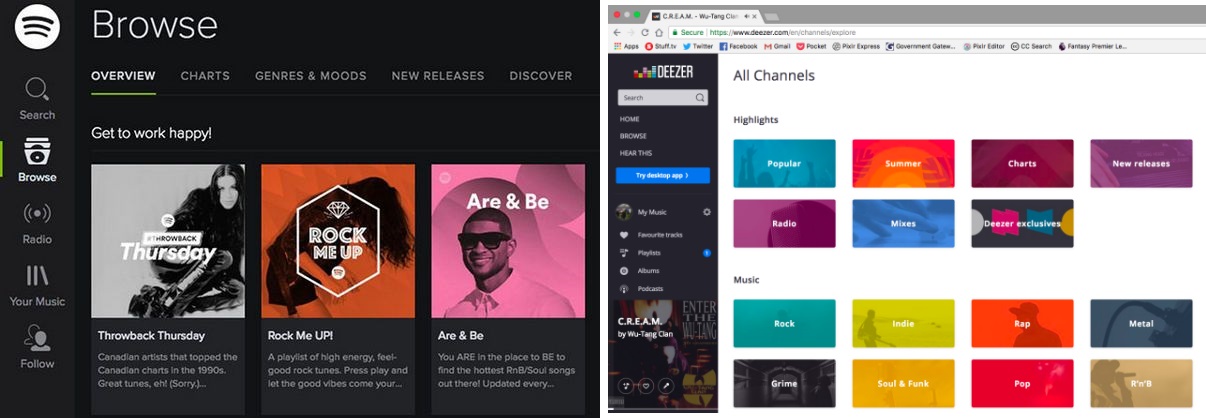Open the R'n'B music channel tile

(1141, 383)
